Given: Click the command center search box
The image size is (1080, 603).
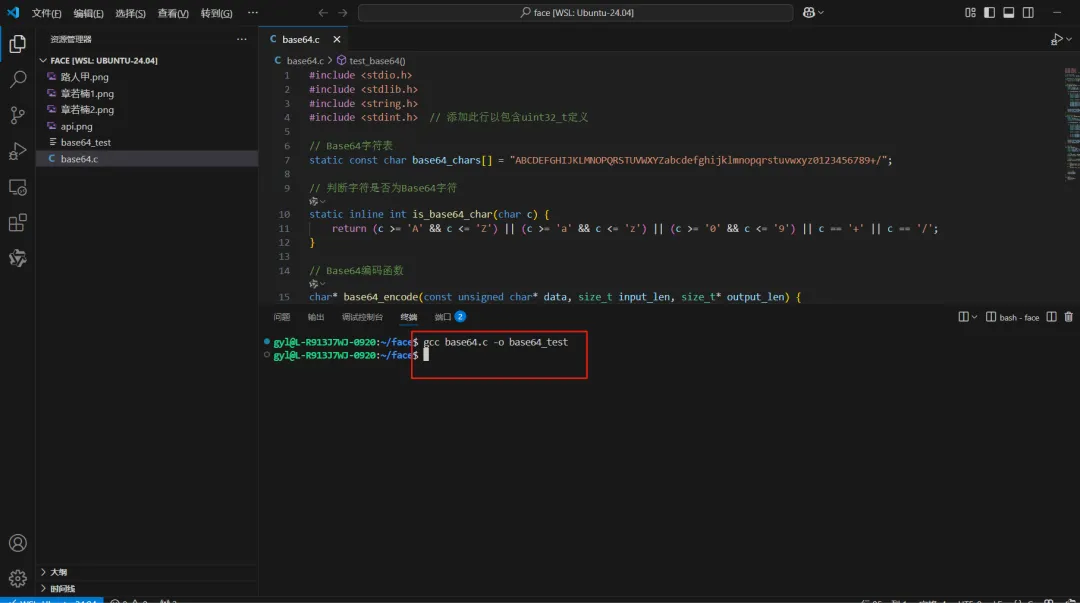Looking at the screenshot, I should click(576, 12).
